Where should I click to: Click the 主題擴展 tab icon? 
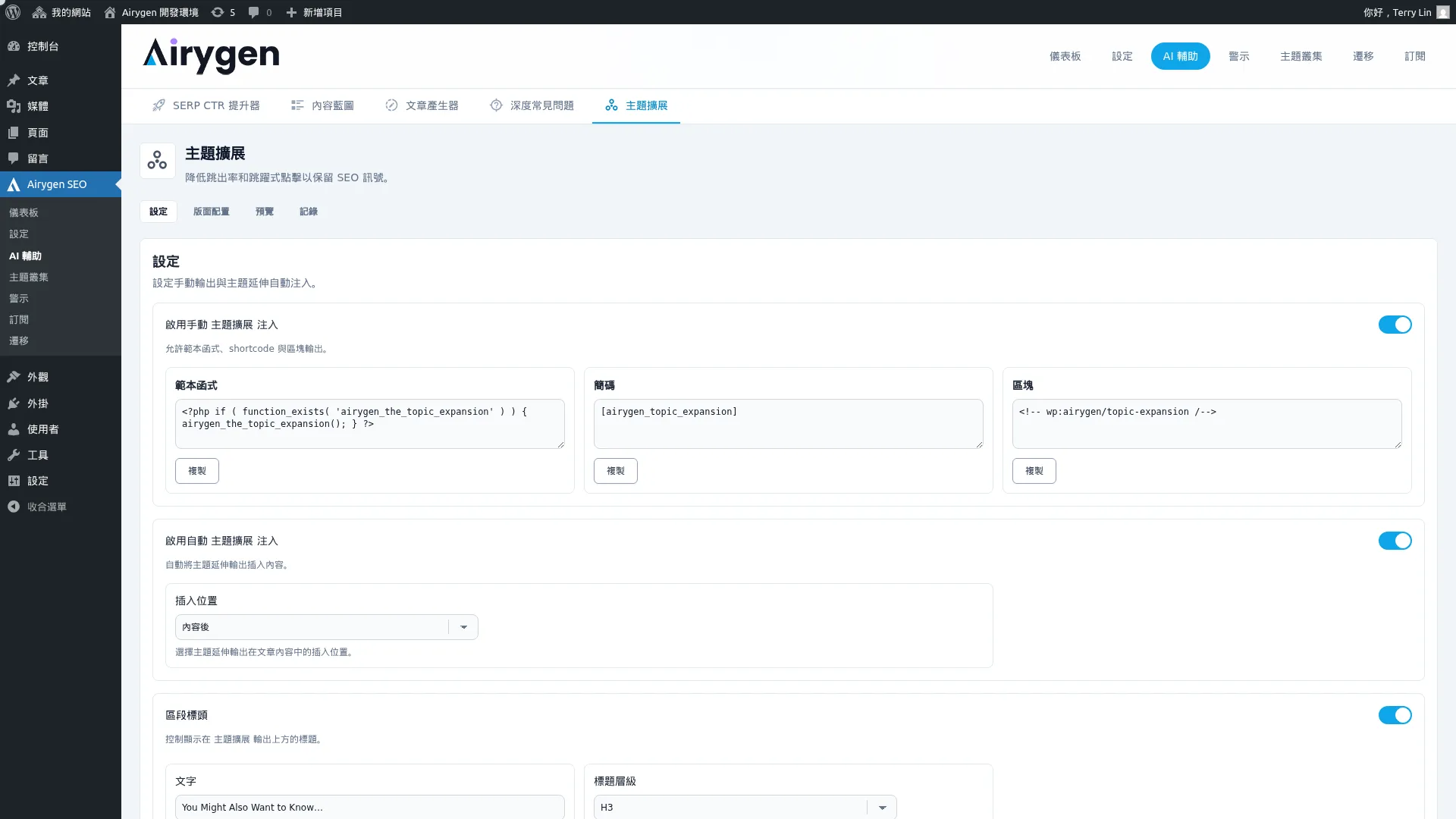pyautogui.click(x=611, y=105)
